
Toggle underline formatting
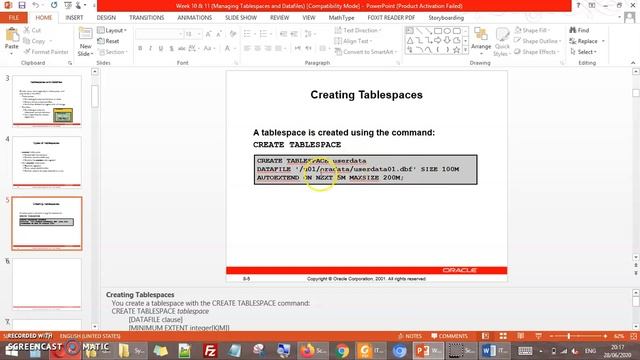(161, 49)
